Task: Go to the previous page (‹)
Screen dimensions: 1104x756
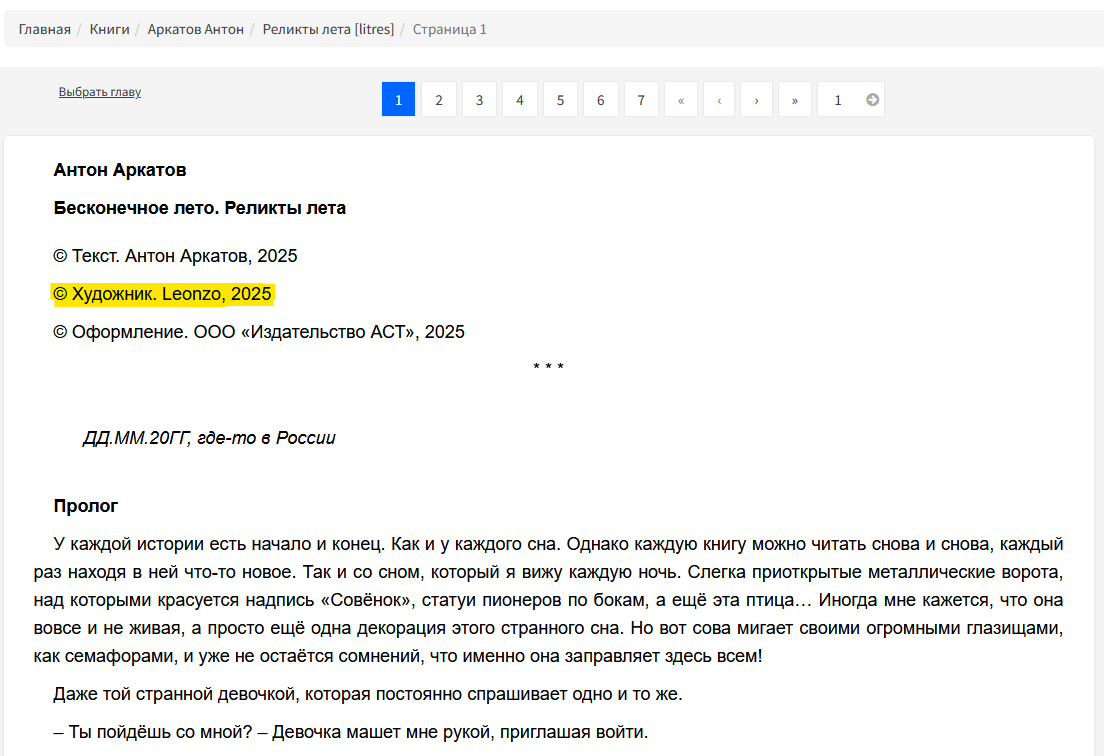Action: pos(719,100)
